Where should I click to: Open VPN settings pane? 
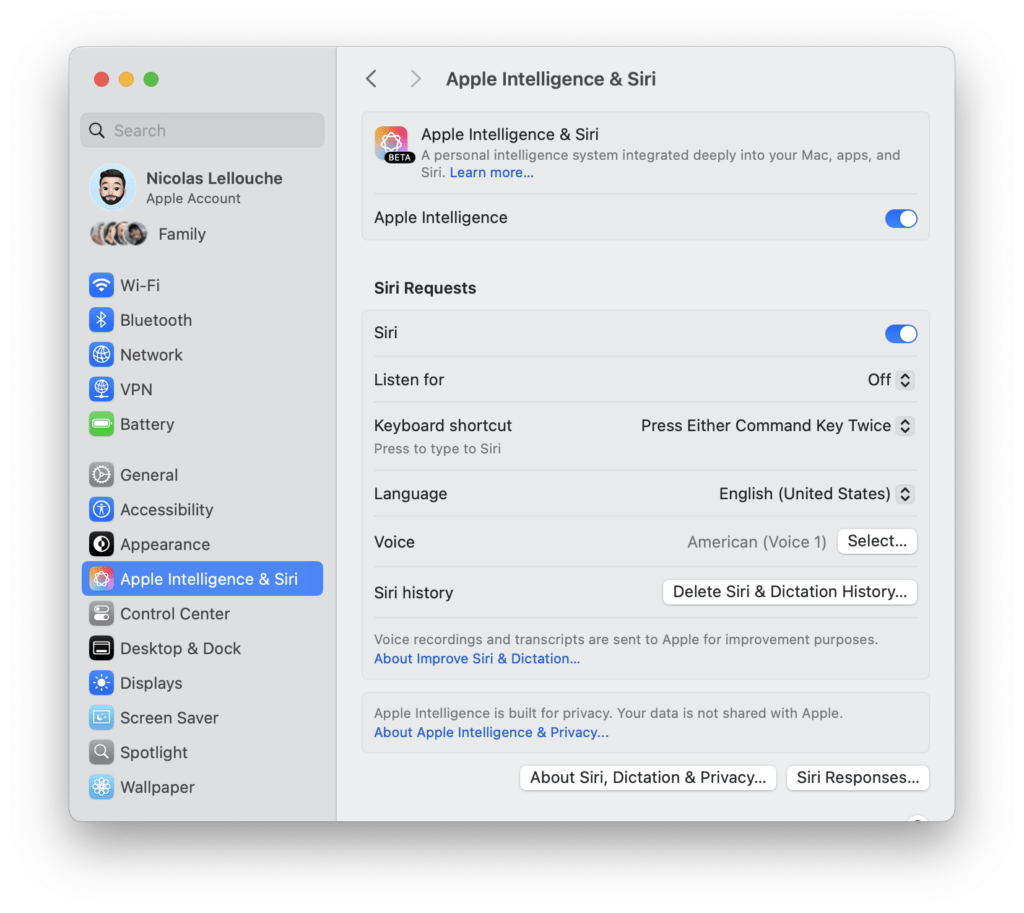[x=202, y=389]
